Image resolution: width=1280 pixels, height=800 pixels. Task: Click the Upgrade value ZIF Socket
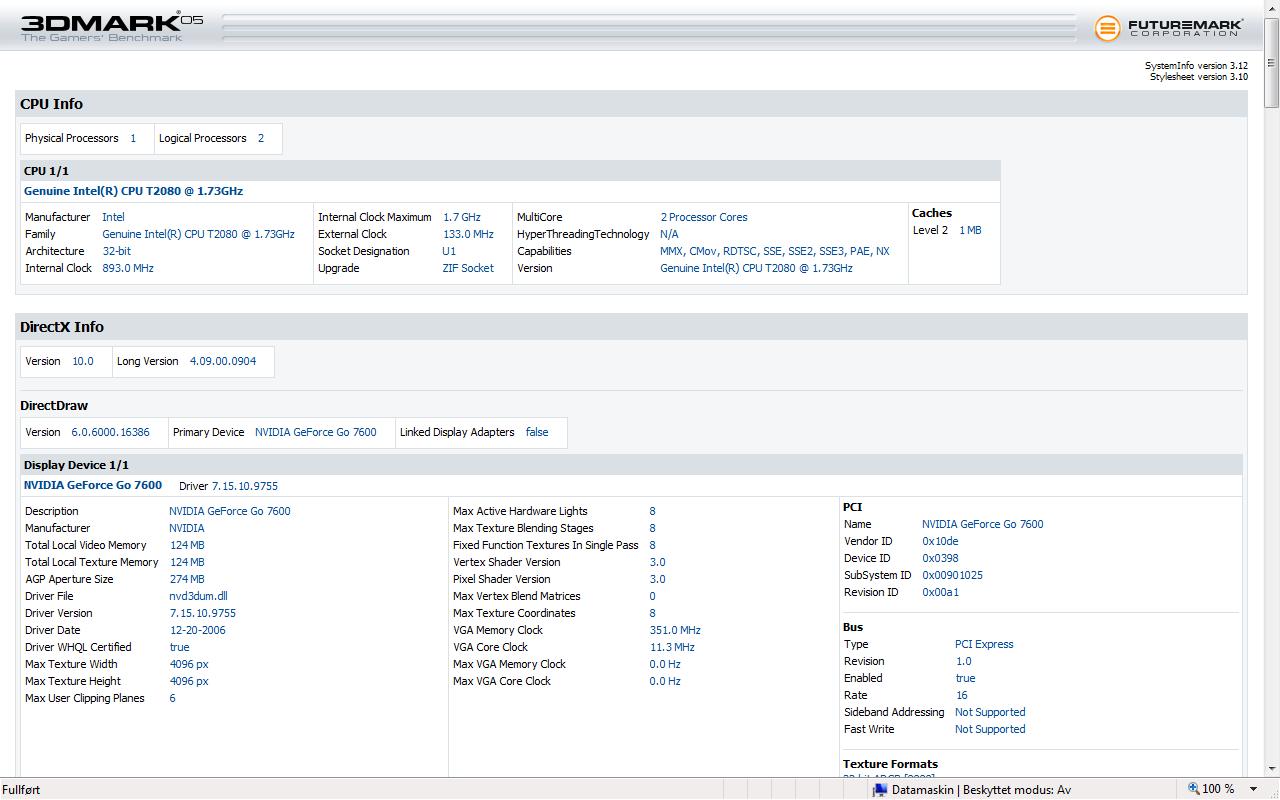pyautogui.click(x=468, y=268)
